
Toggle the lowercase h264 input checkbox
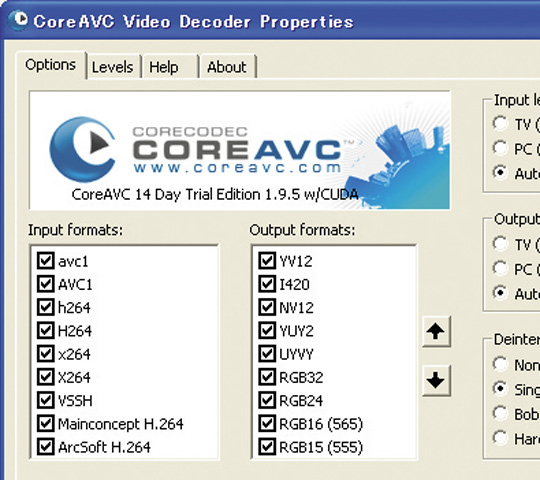[x=45, y=307]
